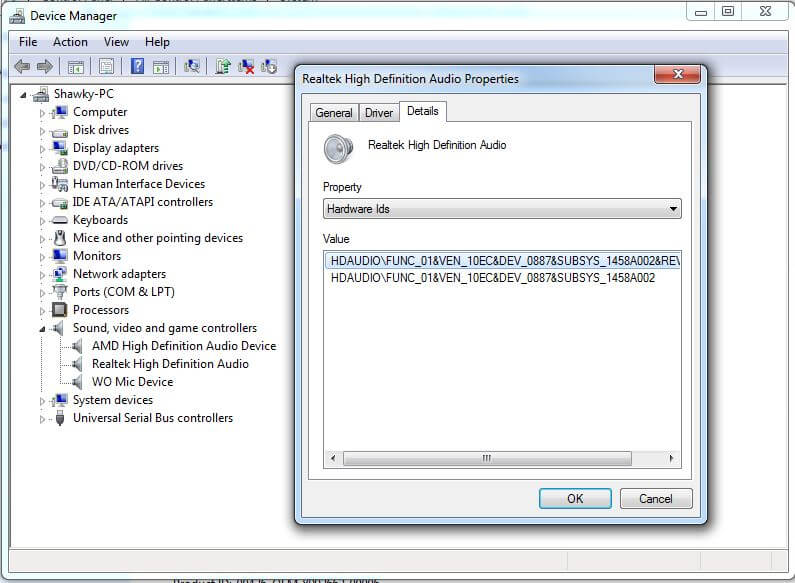
Task: Expand the System devices node
Action: coord(42,402)
